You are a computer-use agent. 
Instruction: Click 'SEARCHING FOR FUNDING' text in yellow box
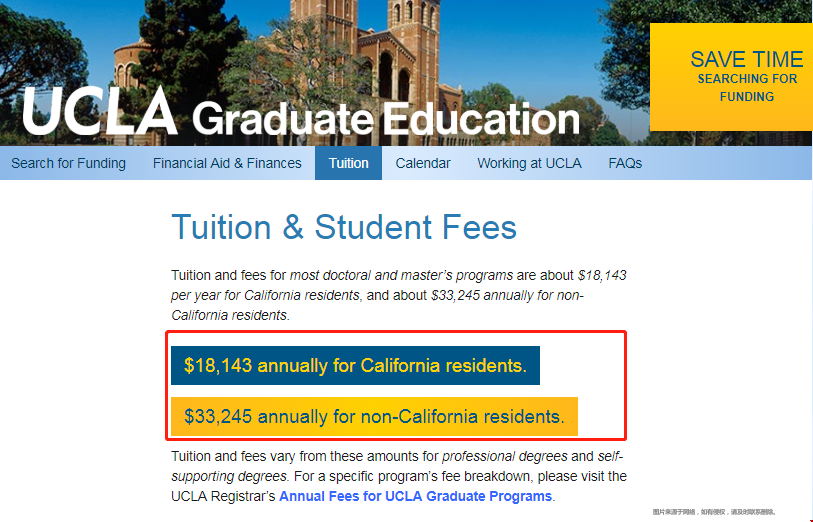[x=747, y=88]
